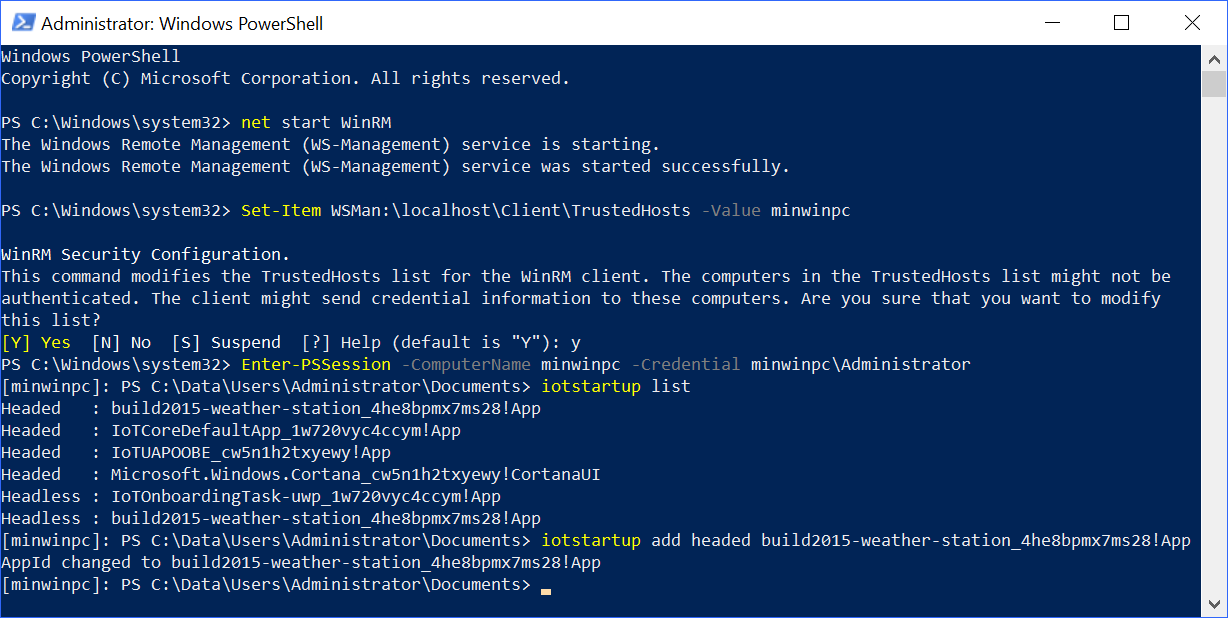This screenshot has height=618, width=1228.
Task: Click the '[Y] Yes' prompt option text
Action: tap(36, 341)
